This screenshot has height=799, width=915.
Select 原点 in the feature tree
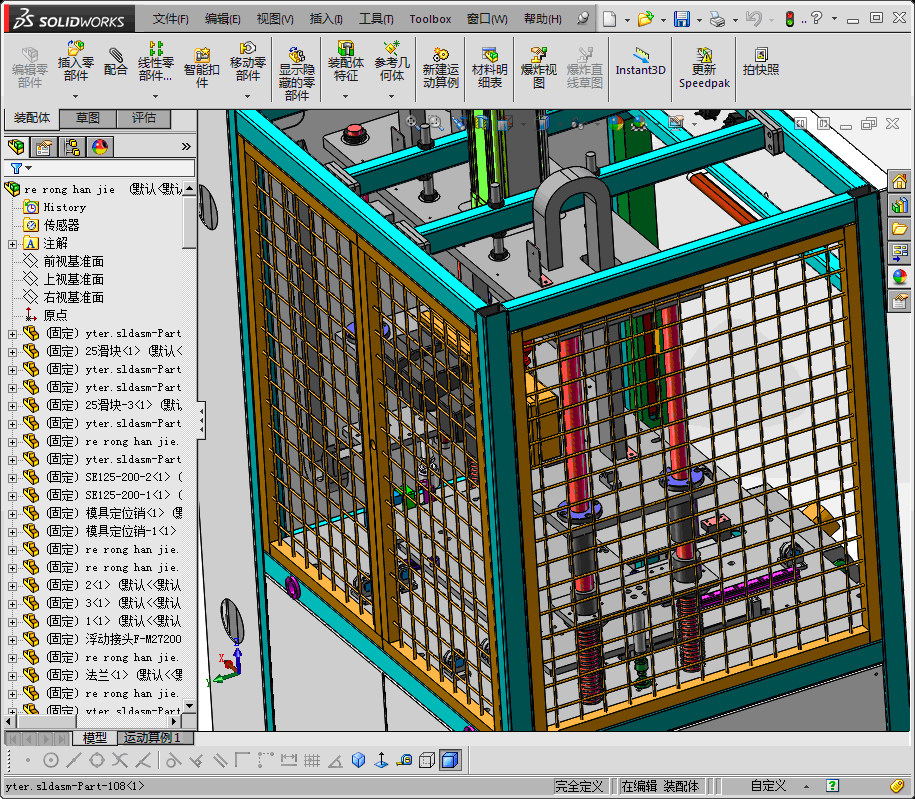(55, 315)
